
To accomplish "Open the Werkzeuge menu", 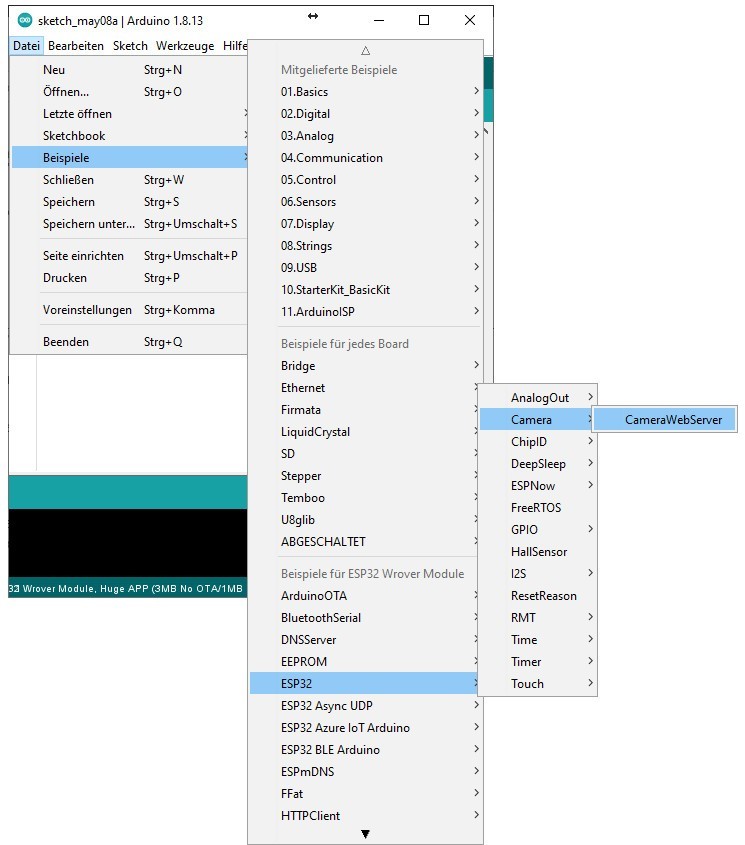I will pyautogui.click(x=185, y=46).
